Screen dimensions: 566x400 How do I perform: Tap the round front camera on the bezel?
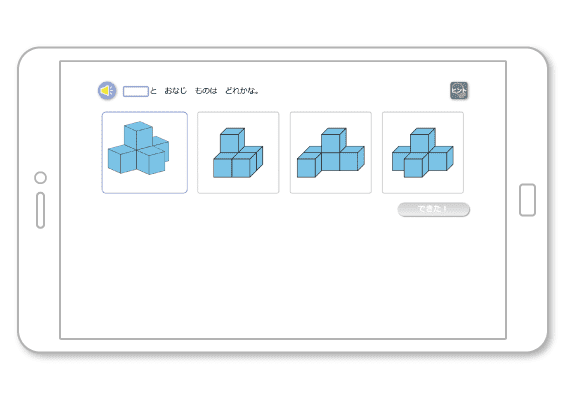pyautogui.click(x=40, y=178)
